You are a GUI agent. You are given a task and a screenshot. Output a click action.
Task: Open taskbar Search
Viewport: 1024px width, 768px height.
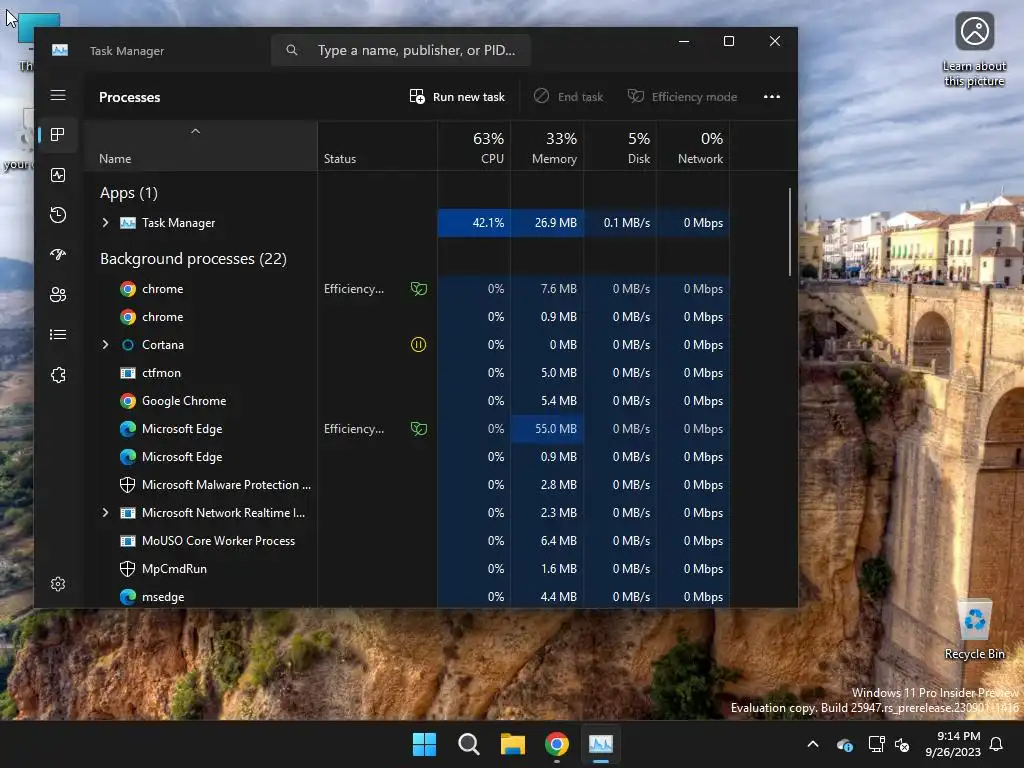coord(469,744)
